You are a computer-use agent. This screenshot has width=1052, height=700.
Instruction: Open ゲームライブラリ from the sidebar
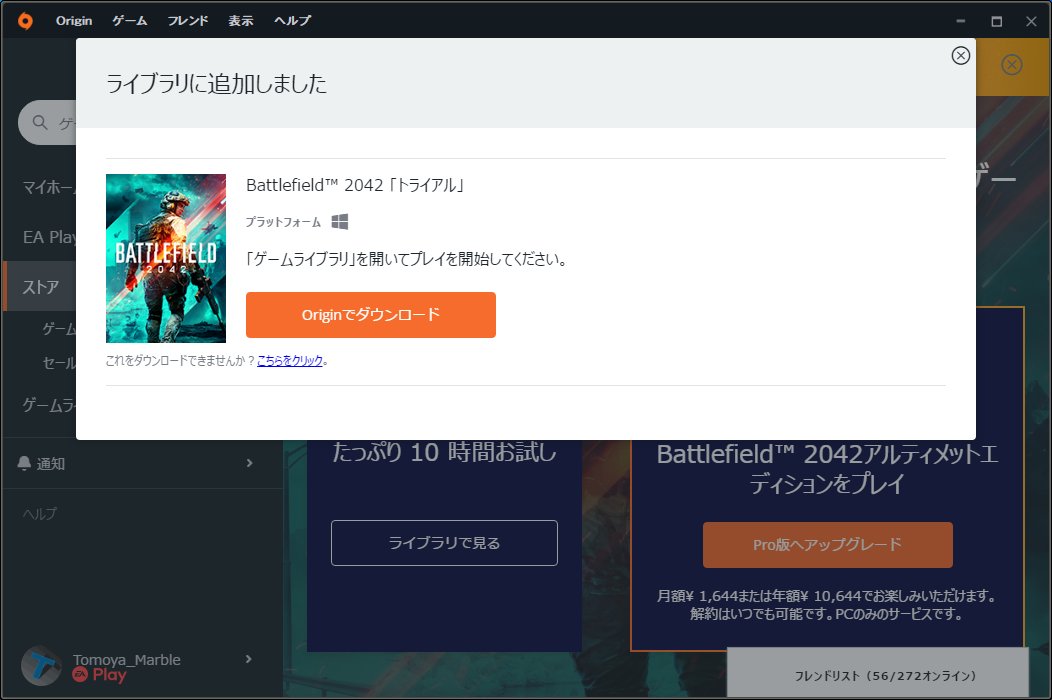pos(45,404)
